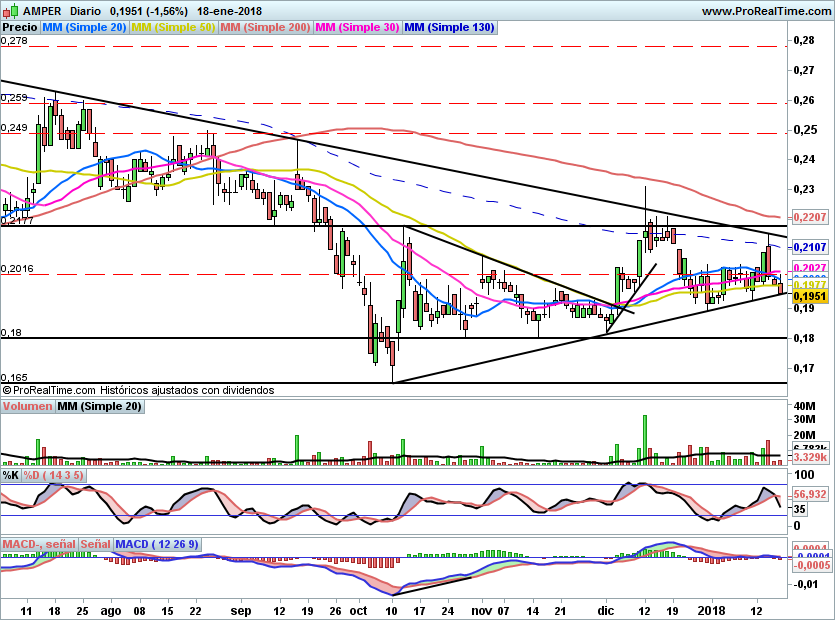835x620 pixels.
Task: Click the yellow 0,1951 current price tag
Action: coord(809,297)
